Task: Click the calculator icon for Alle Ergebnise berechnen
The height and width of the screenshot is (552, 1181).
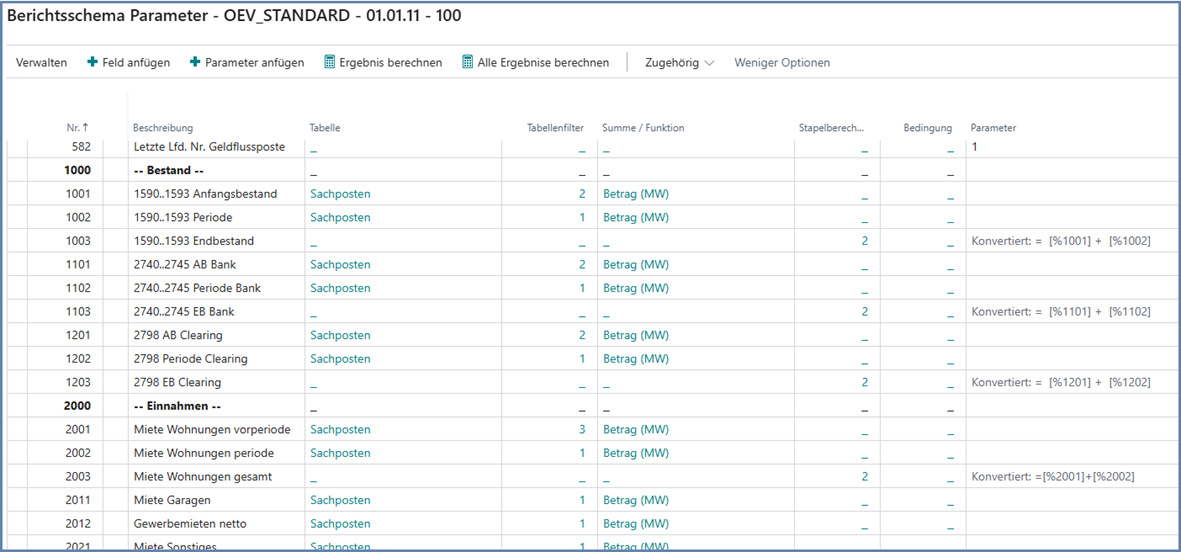Action: pos(467,62)
